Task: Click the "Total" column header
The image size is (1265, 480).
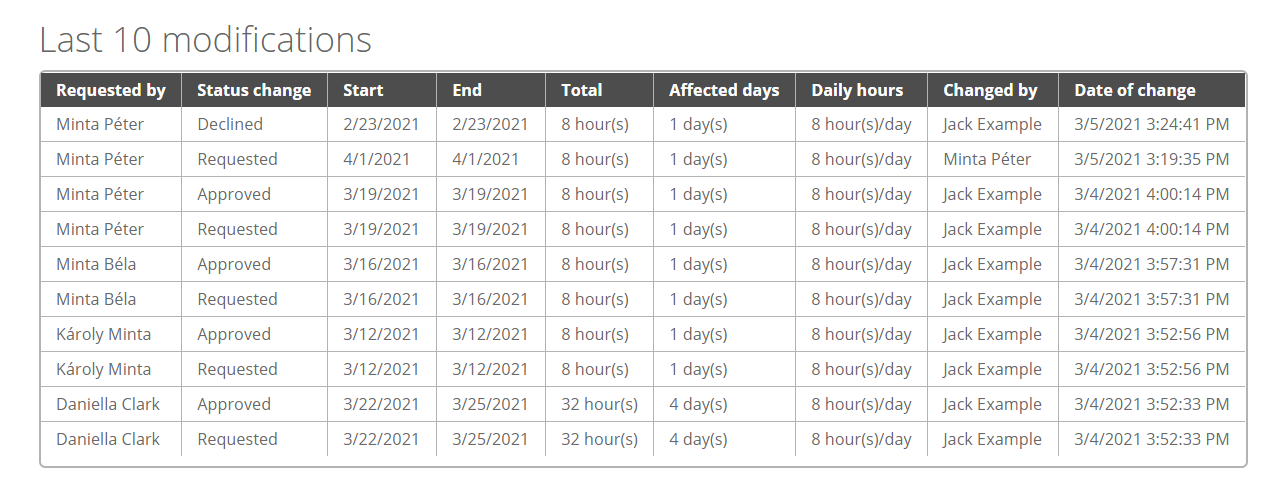Action: (x=582, y=90)
